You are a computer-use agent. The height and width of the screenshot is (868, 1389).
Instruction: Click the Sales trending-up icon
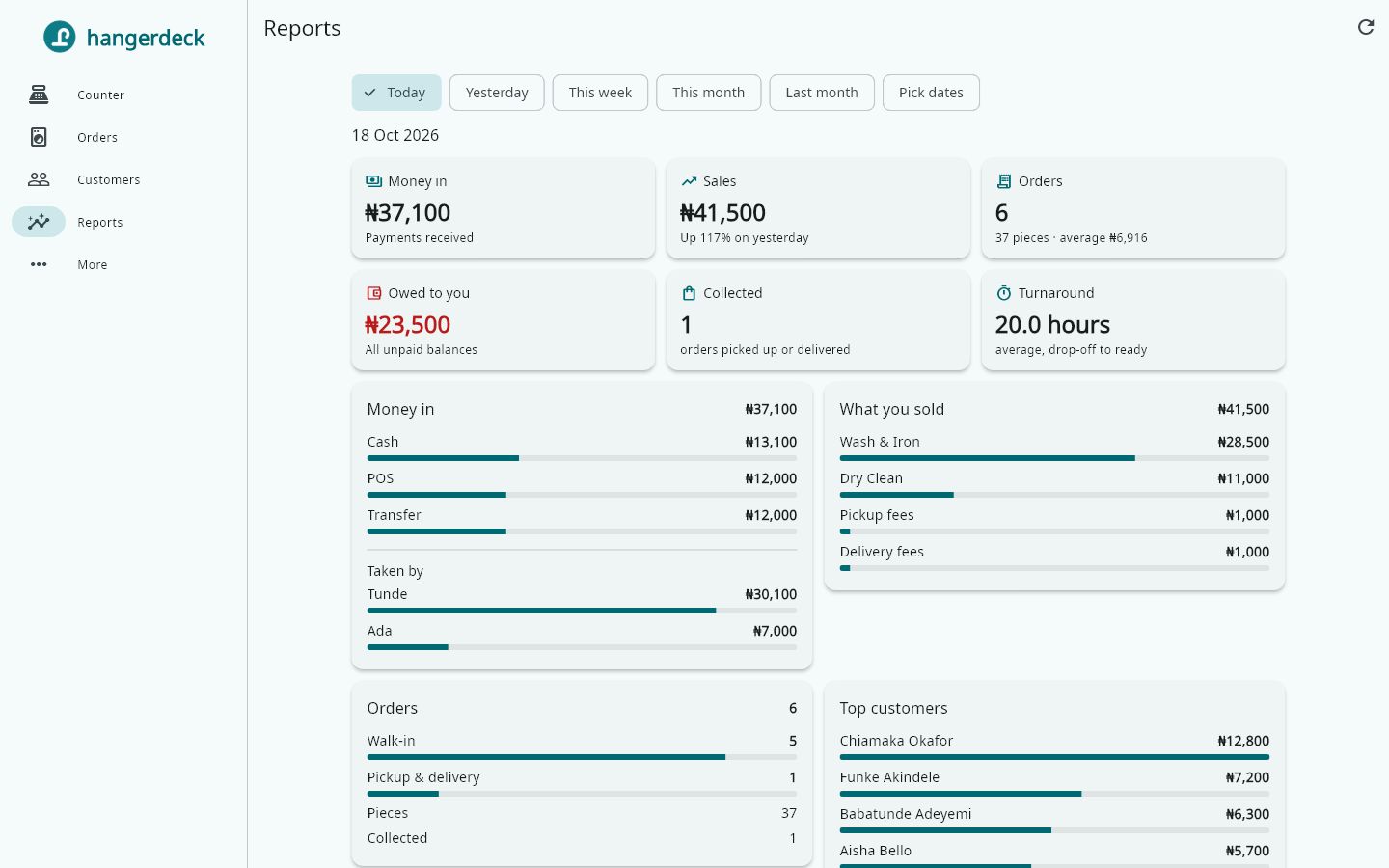pyautogui.click(x=689, y=181)
